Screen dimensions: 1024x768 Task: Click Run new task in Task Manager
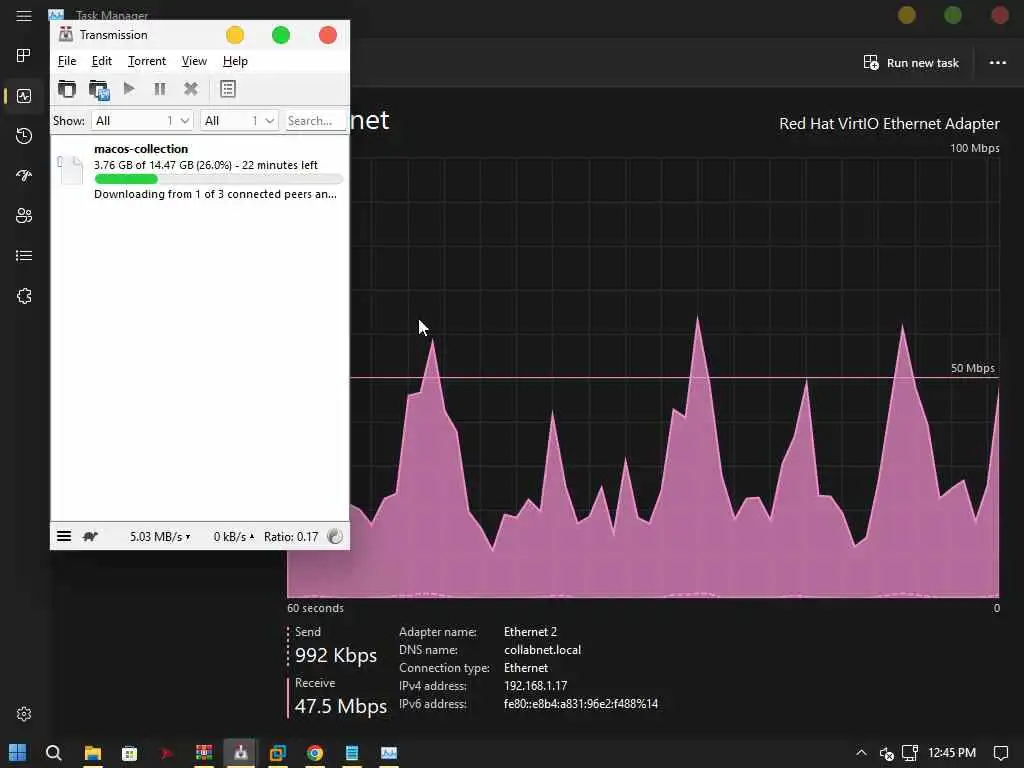(x=911, y=63)
